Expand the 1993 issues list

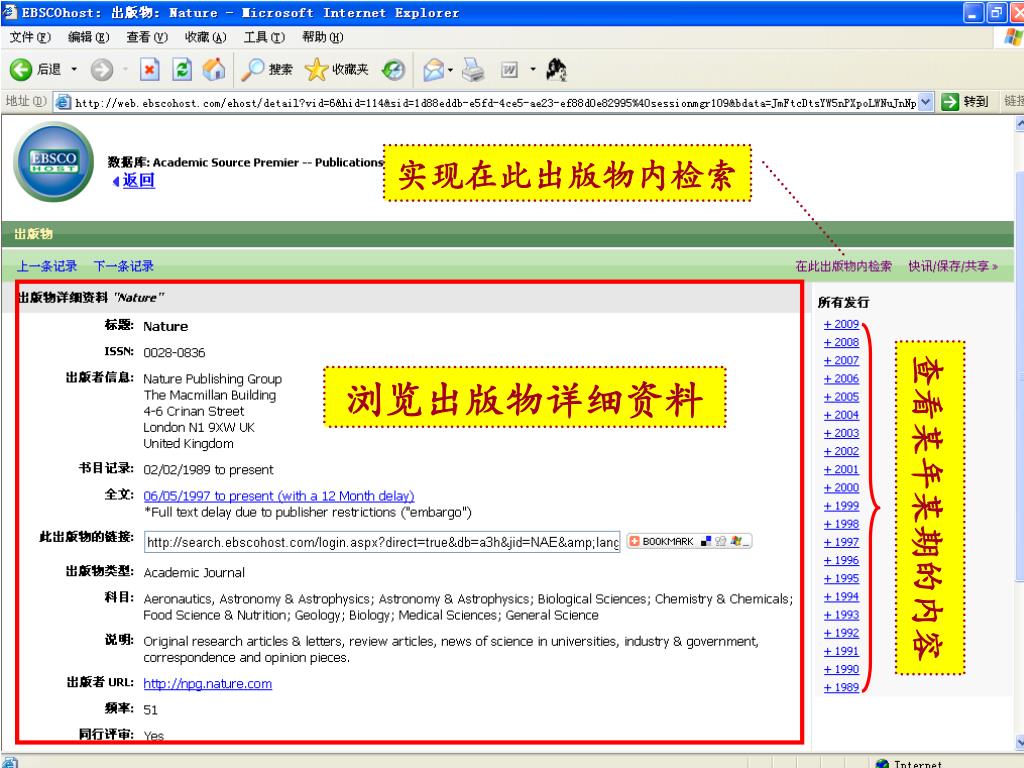point(841,615)
